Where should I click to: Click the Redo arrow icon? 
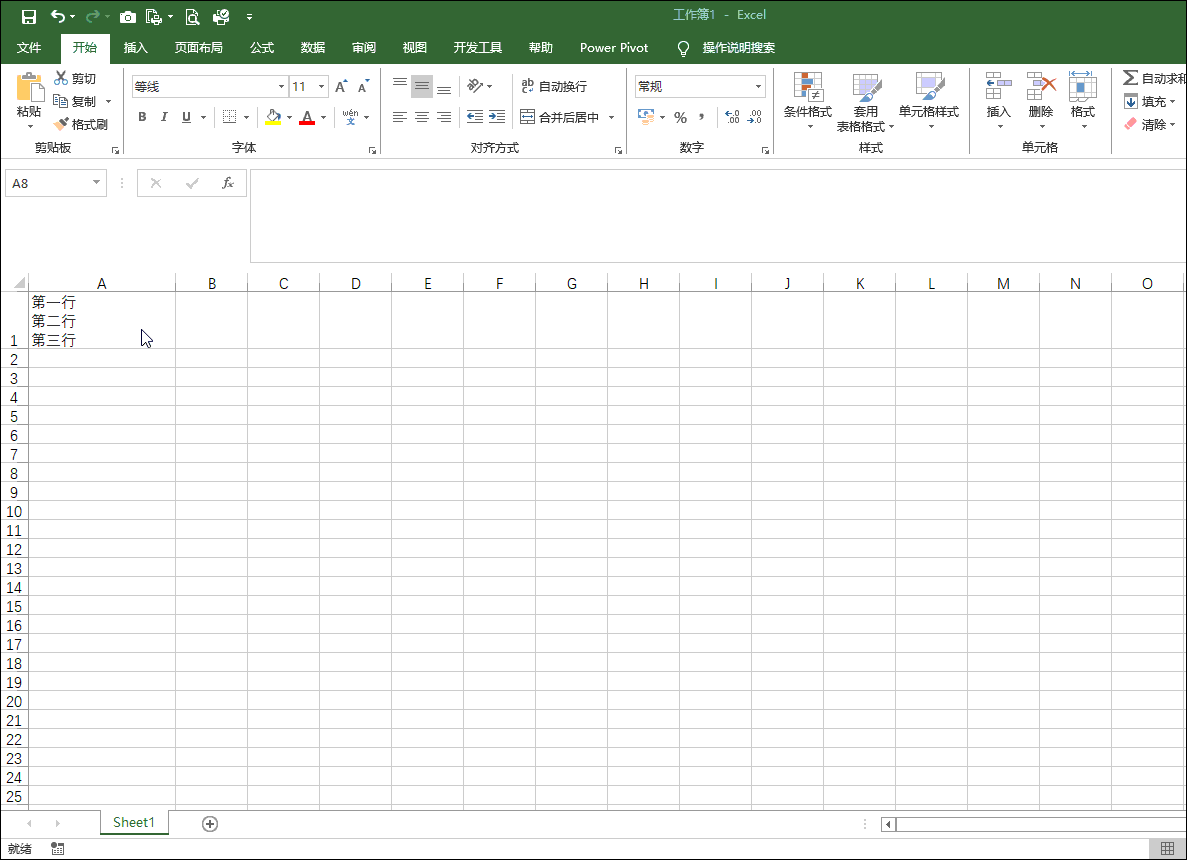pos(92,16)
